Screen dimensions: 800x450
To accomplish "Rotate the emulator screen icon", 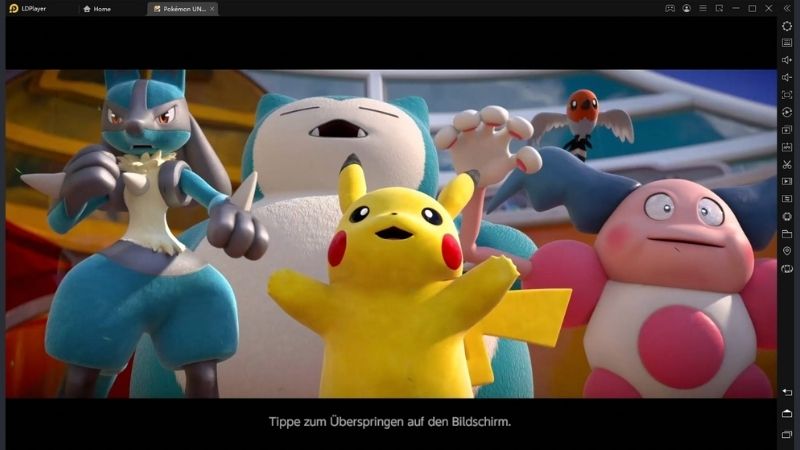I will pos(787,268).
